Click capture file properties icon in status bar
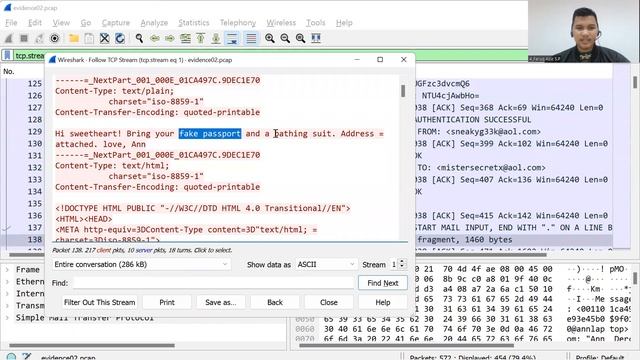 point(27,357)
